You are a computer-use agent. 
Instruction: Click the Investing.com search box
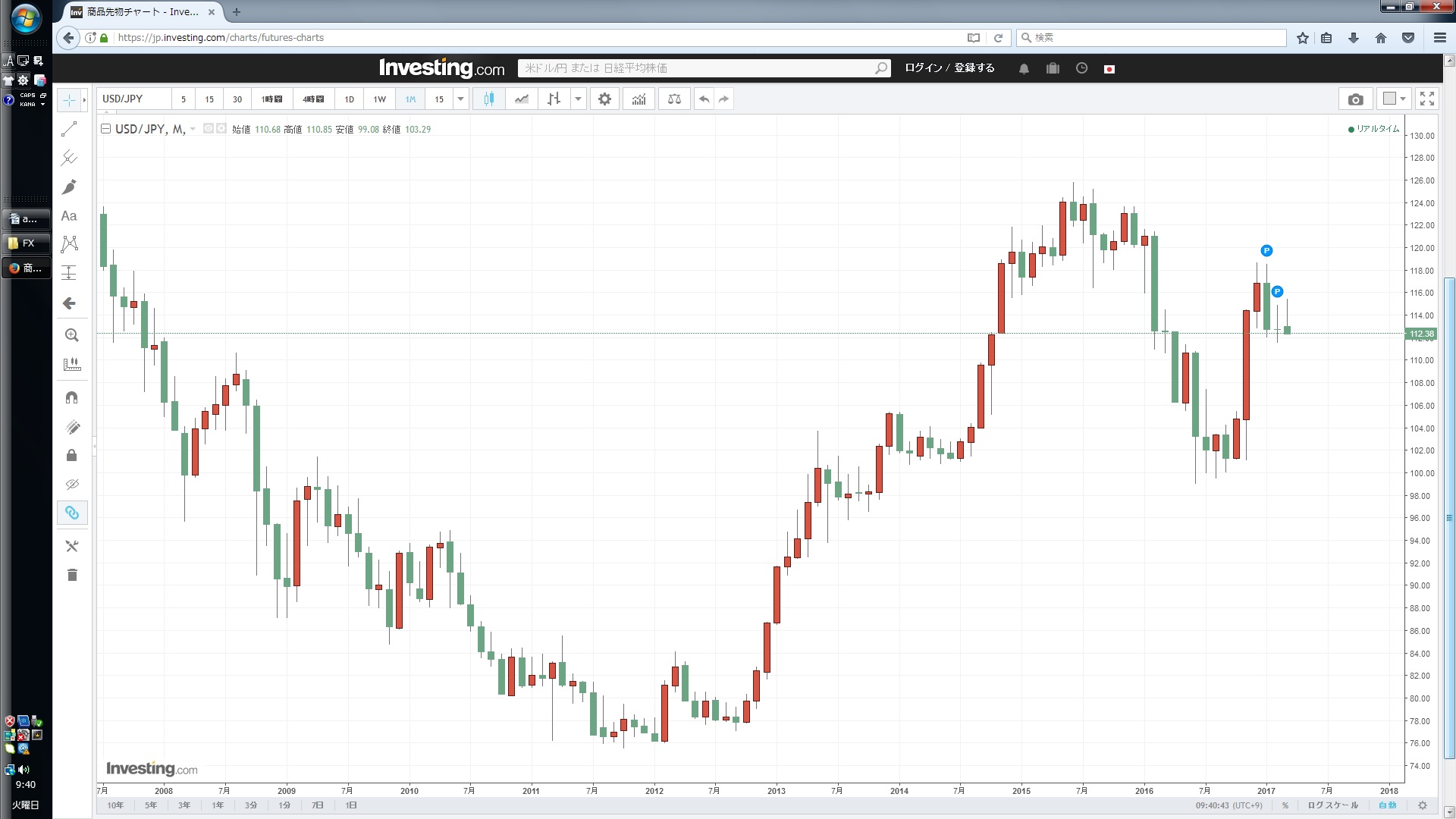pos(704,68)
